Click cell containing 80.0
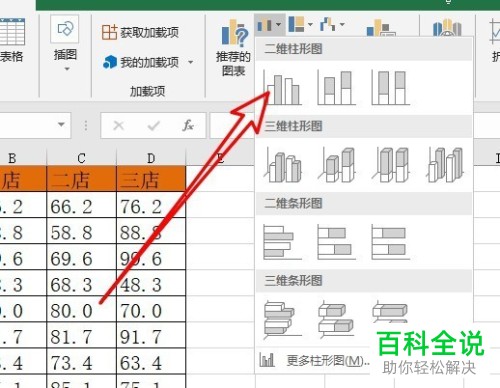The width and height of the screenshot is (500, 388). click(x=82, y=309)
